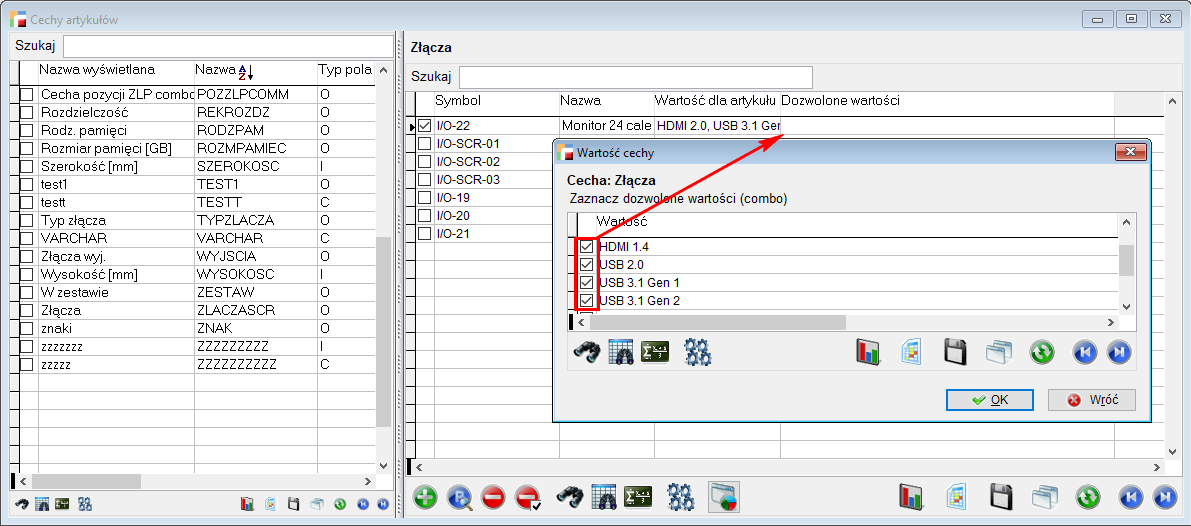The height and width of the screenshot is (526, 1191).
Task: Open bar chart icon in left features panel
Action: point(247,503)
